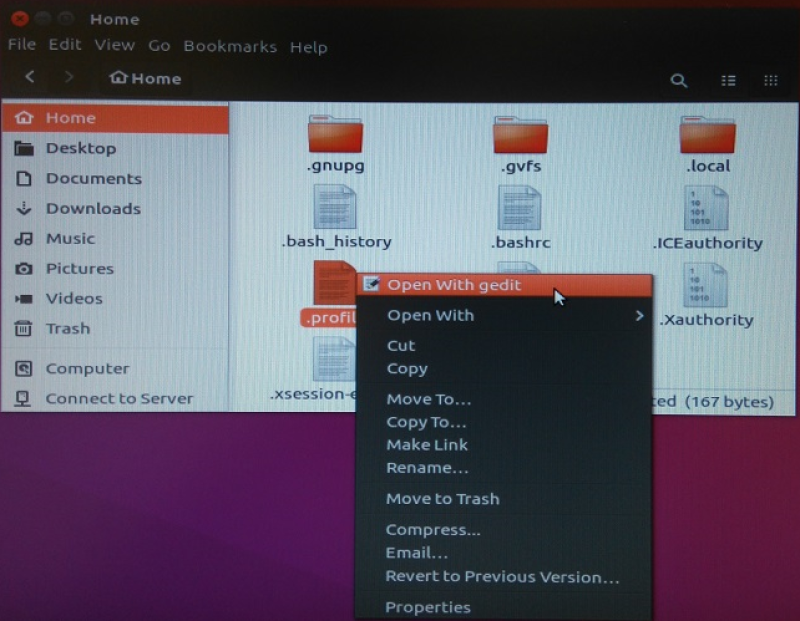
Task: Go back with the left arrow
Action: click(30, 77)
